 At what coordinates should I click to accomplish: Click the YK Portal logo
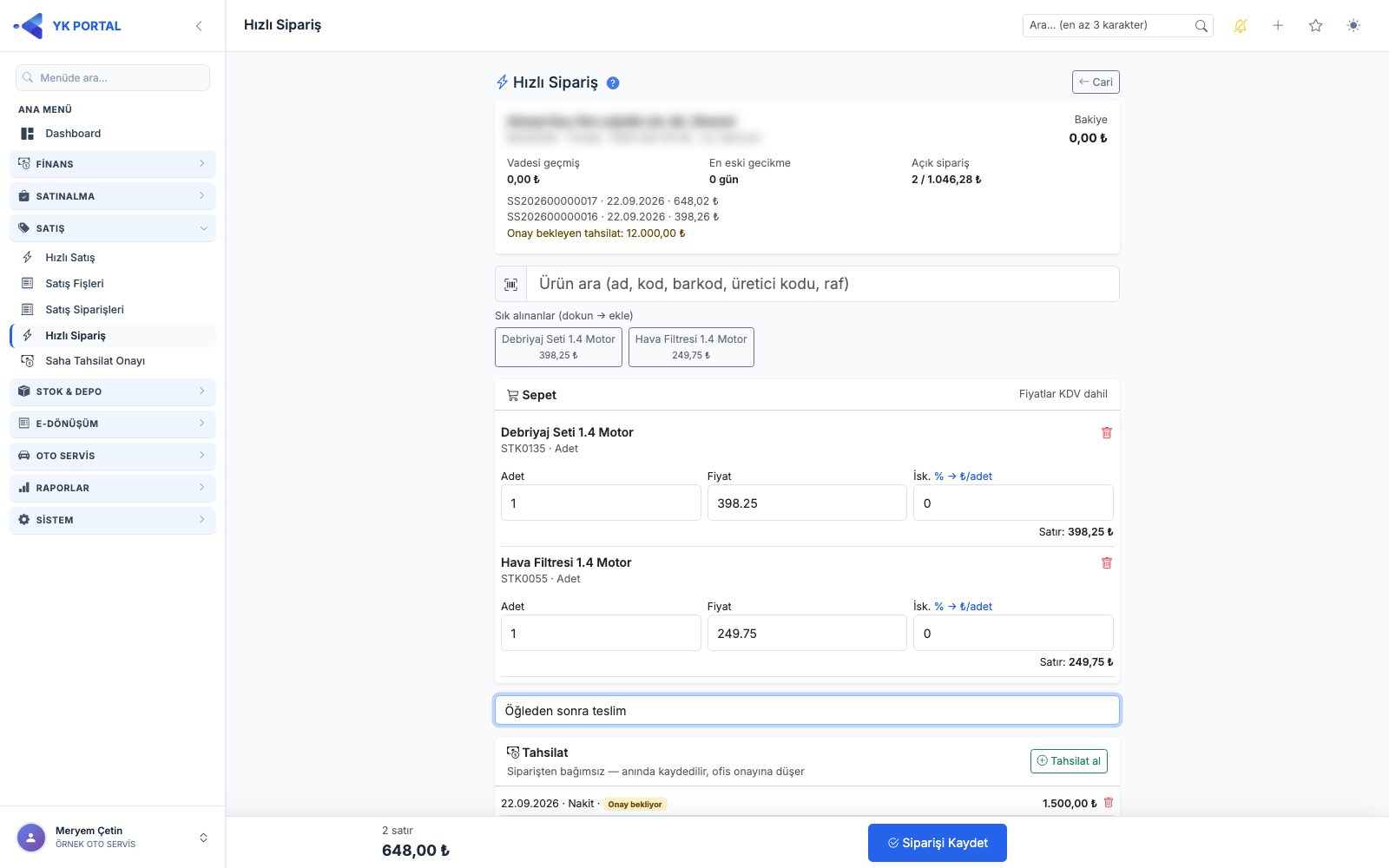click(67, 26)
